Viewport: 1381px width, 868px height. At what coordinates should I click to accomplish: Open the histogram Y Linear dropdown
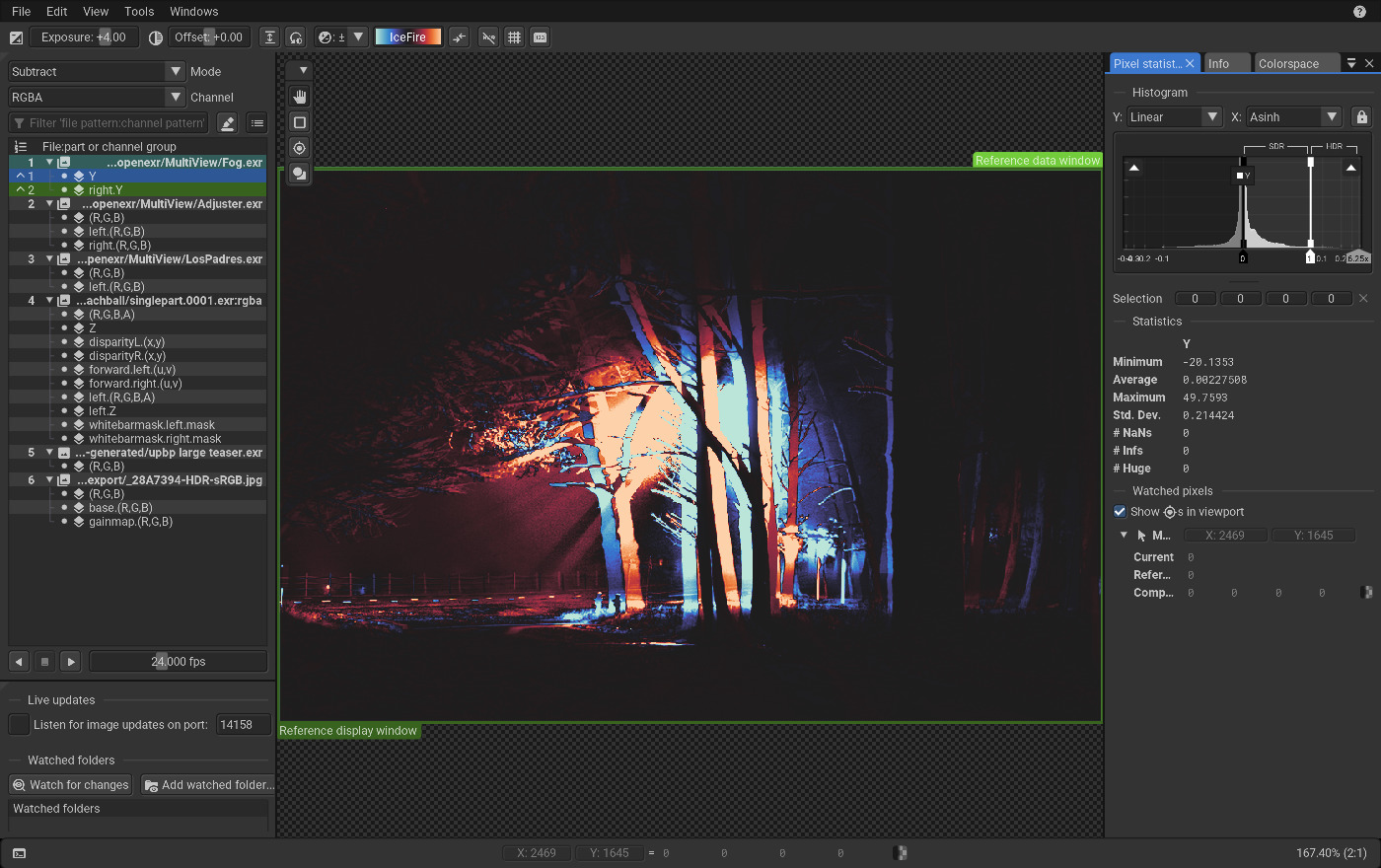coord(1175,117)
